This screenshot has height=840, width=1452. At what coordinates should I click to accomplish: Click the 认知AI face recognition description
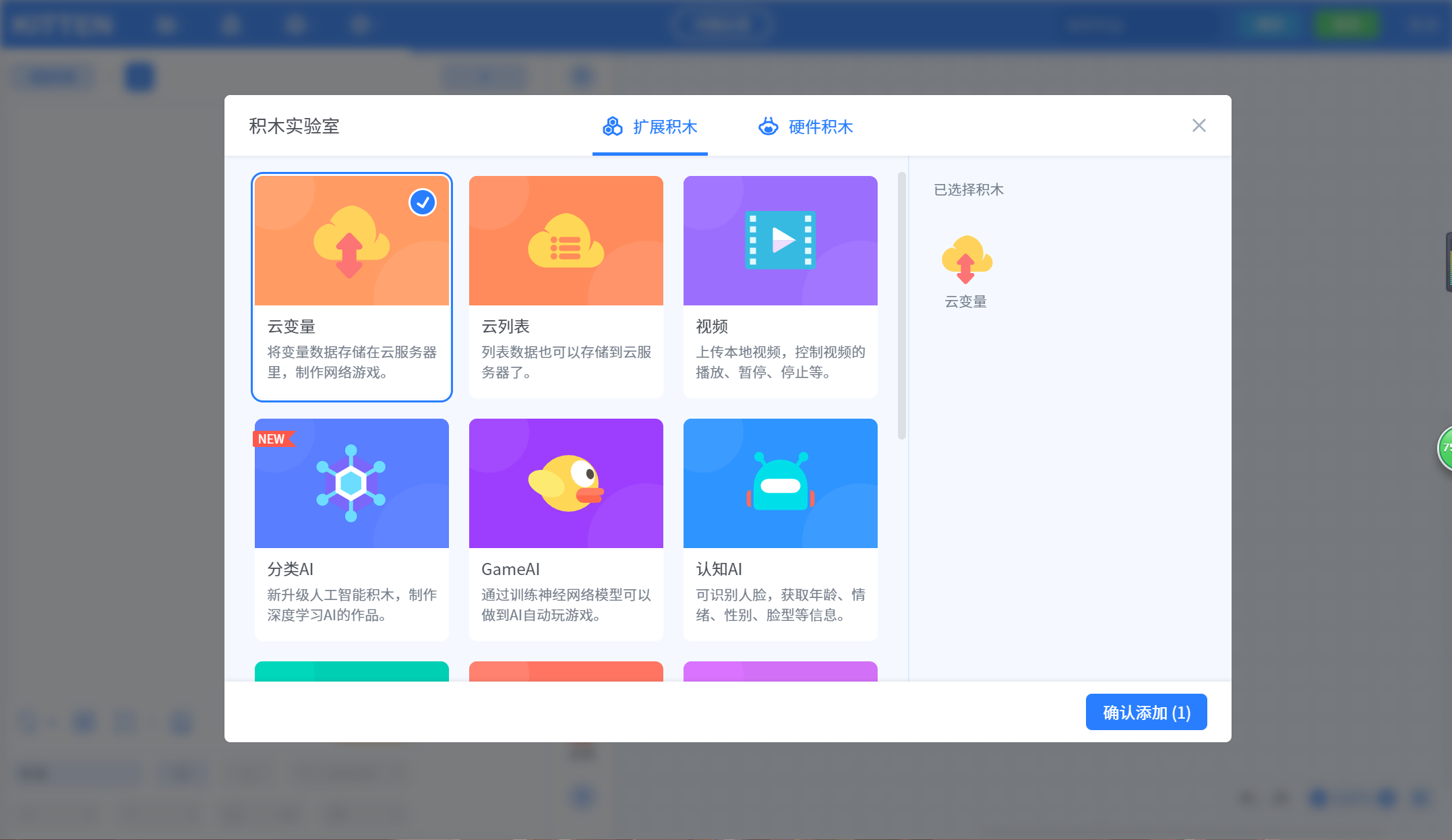[781, 605]
